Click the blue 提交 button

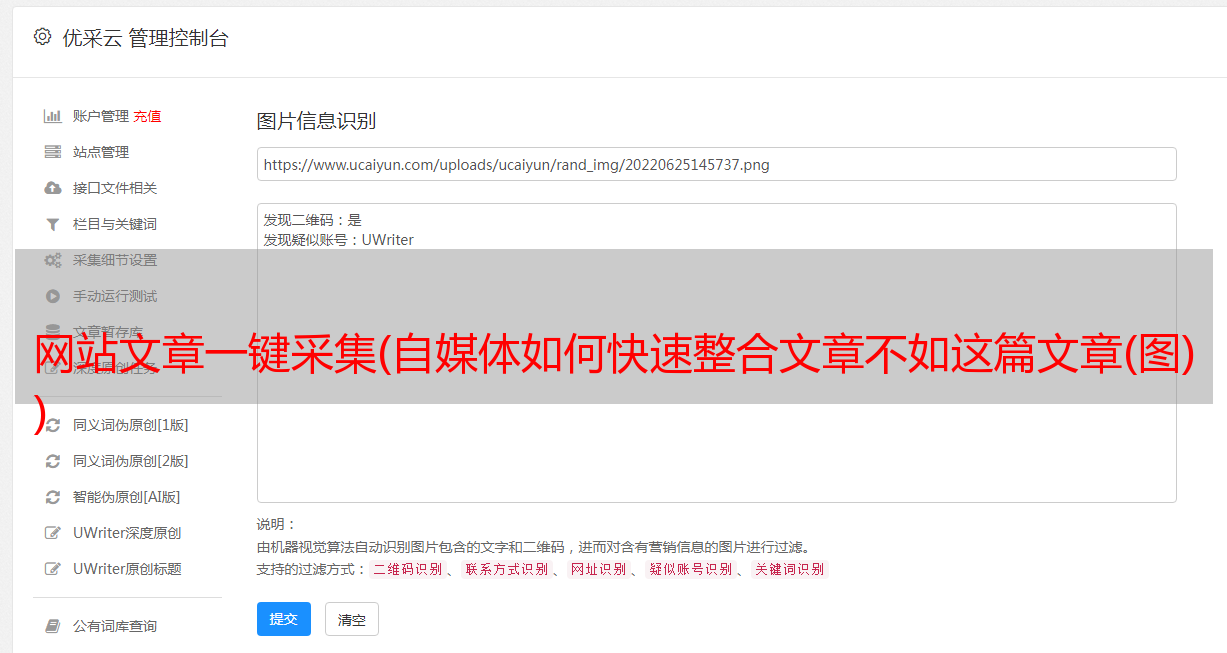(x=284, y=619)
